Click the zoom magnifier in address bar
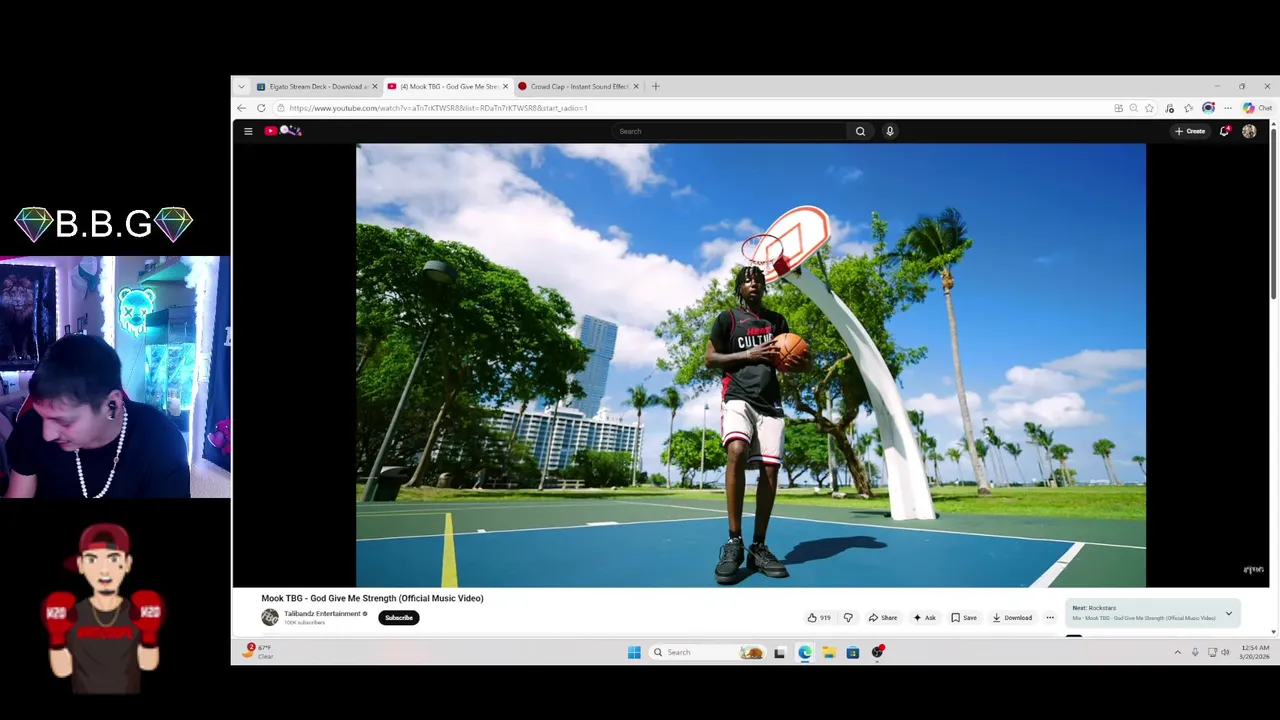The image size is (1280, 720). point(1133,108)
